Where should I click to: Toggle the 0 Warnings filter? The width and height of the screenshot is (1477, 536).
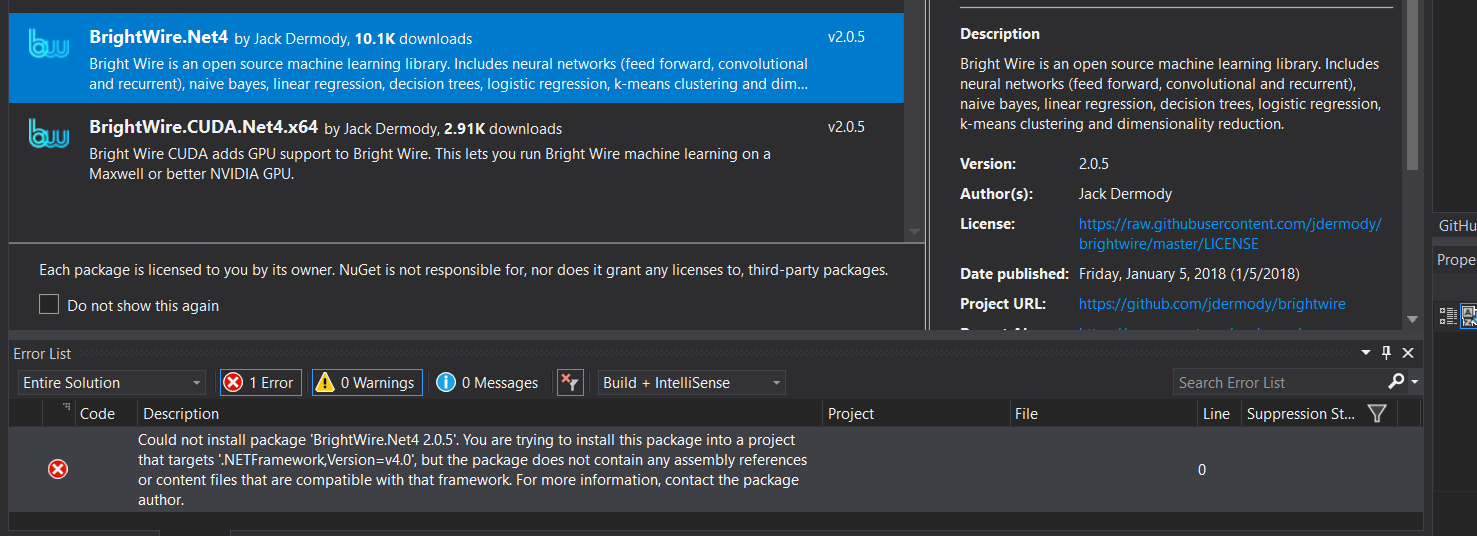(x=367, y=382)
